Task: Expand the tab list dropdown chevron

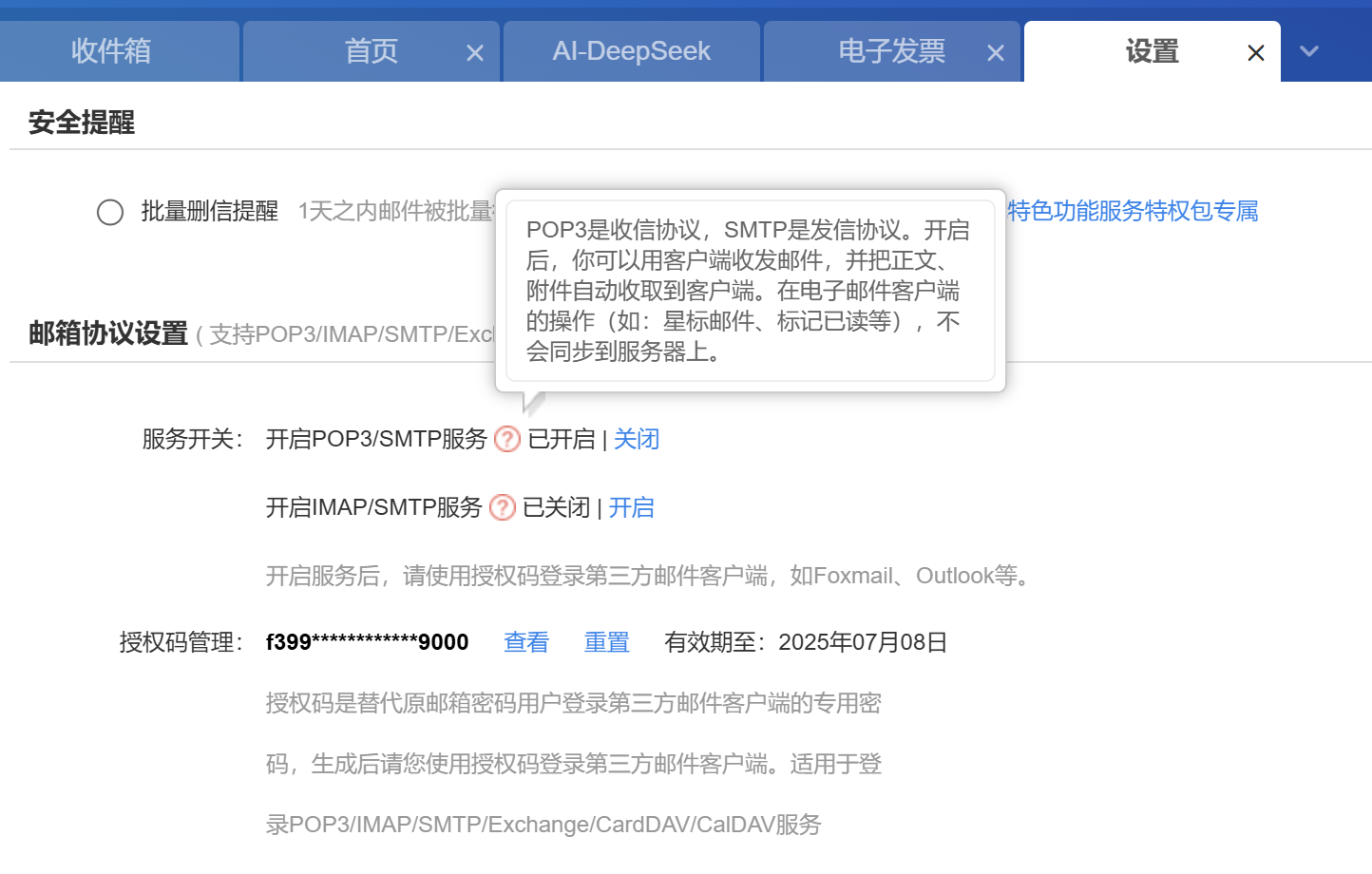Action: (x=1309, y=51)
